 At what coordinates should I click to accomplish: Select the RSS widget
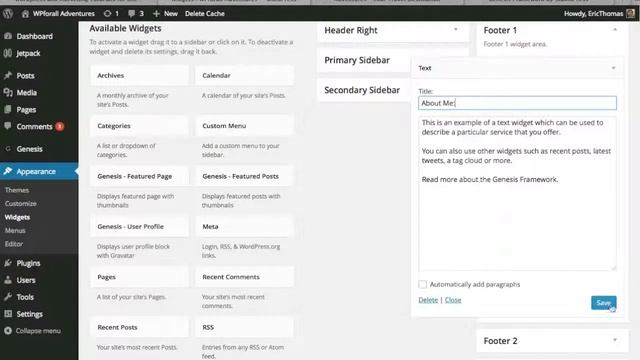244,327
